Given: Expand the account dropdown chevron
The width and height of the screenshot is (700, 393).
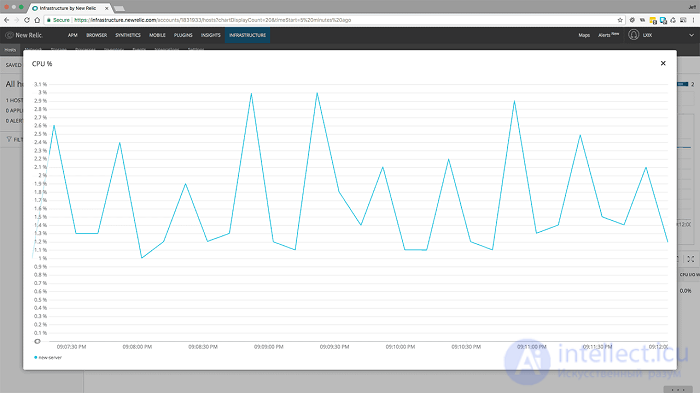Looking at the screenshot, I should click(x=691, y=35).
